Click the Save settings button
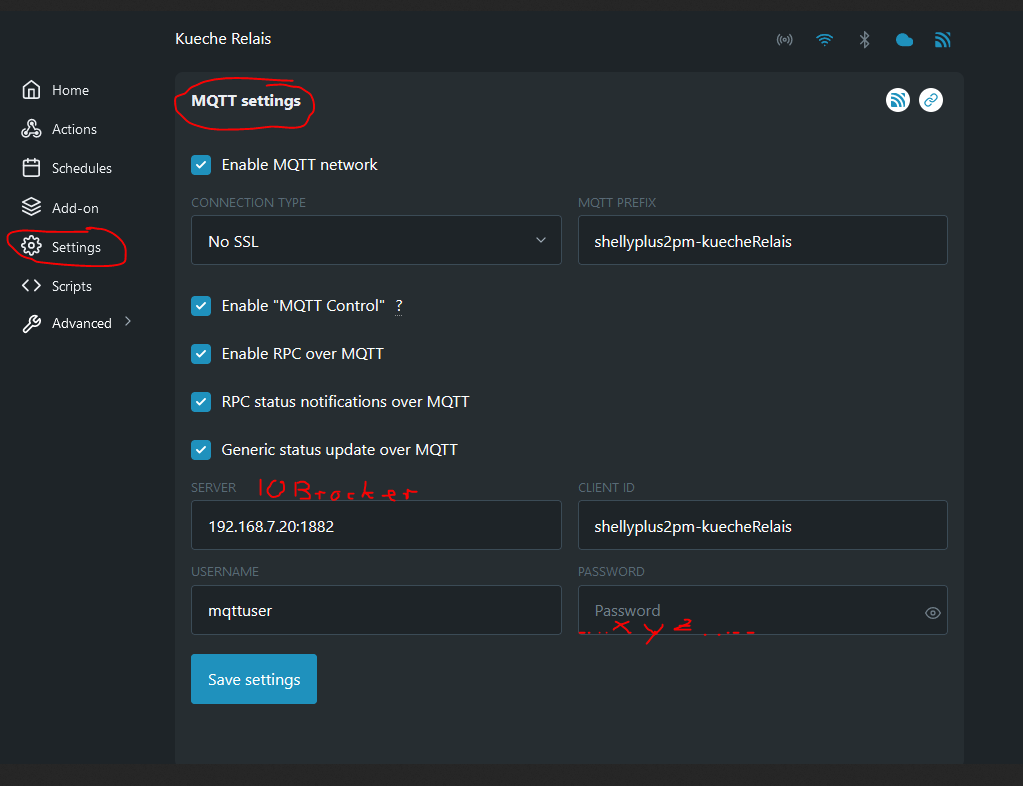 point(254,679)
